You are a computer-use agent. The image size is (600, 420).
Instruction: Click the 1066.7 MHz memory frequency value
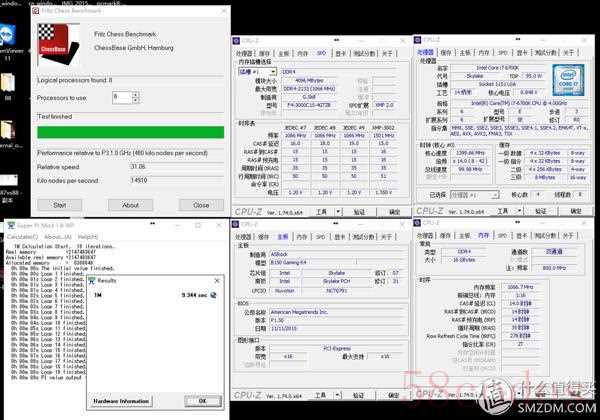[x=520, y=287]
